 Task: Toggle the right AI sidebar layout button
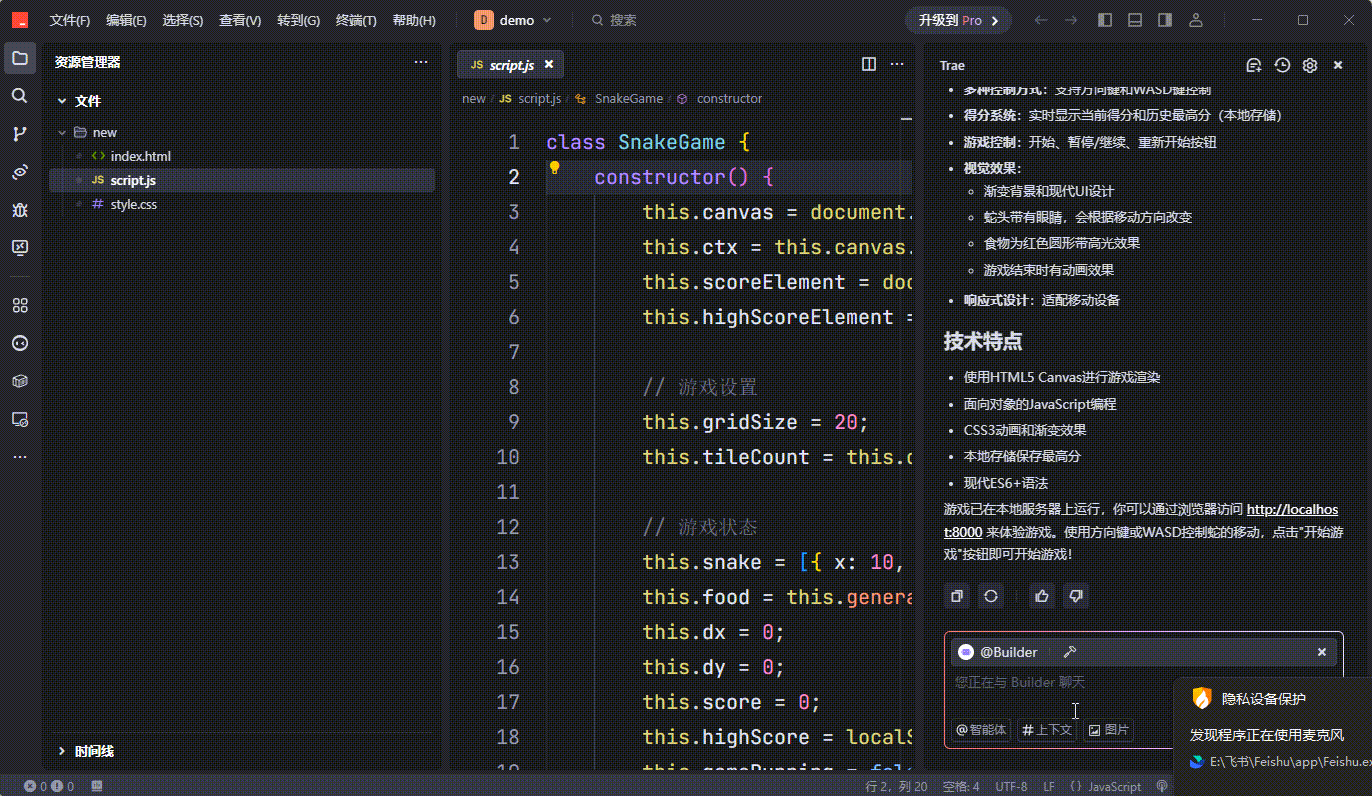pos(1165,20)
